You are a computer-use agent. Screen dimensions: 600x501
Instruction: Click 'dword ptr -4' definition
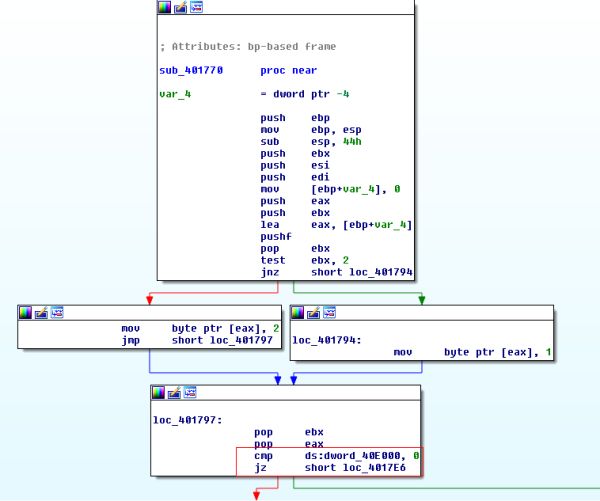311,94
